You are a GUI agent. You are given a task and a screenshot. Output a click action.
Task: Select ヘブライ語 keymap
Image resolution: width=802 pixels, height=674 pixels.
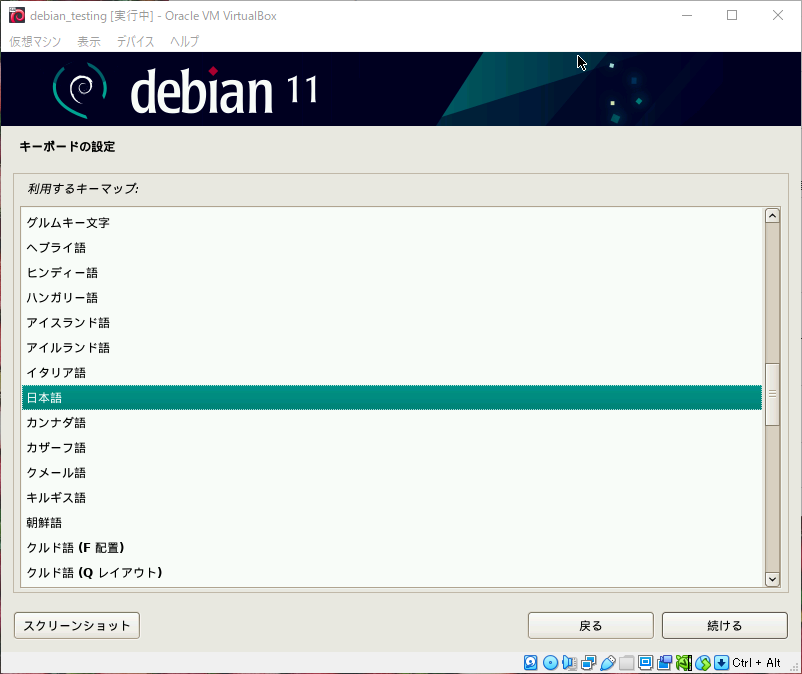[x=392, y=248]
